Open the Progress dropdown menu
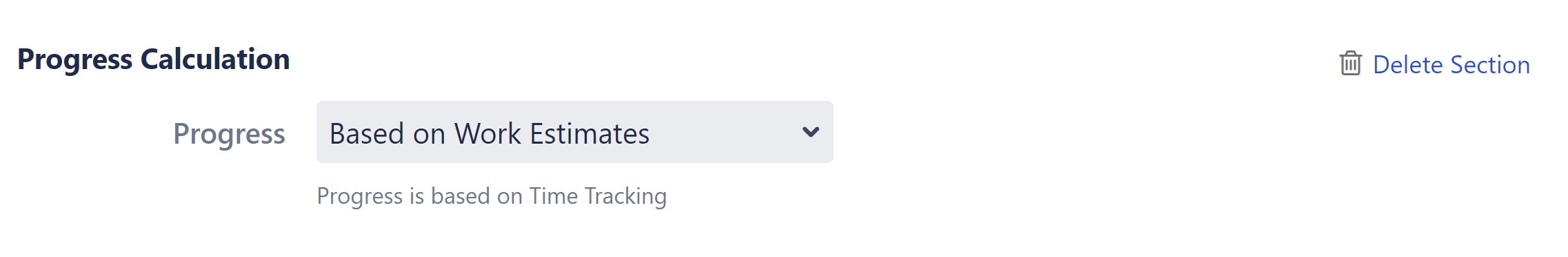 (x=574, y=132)
